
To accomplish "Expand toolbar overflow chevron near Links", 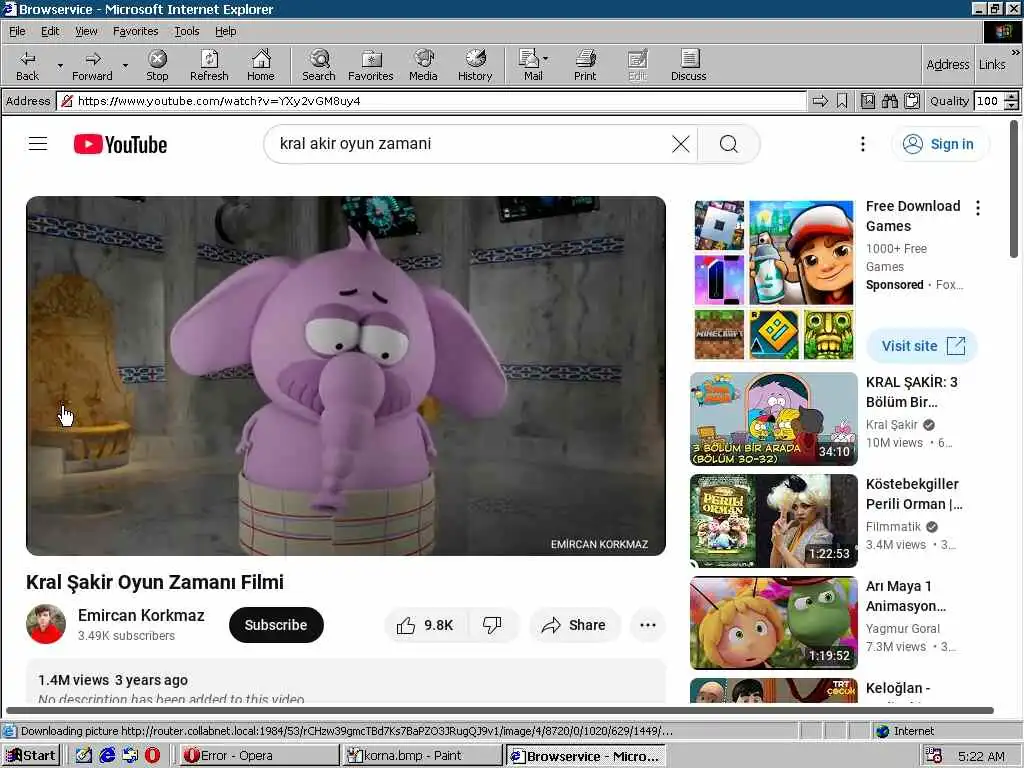I will click(1016, 52).
